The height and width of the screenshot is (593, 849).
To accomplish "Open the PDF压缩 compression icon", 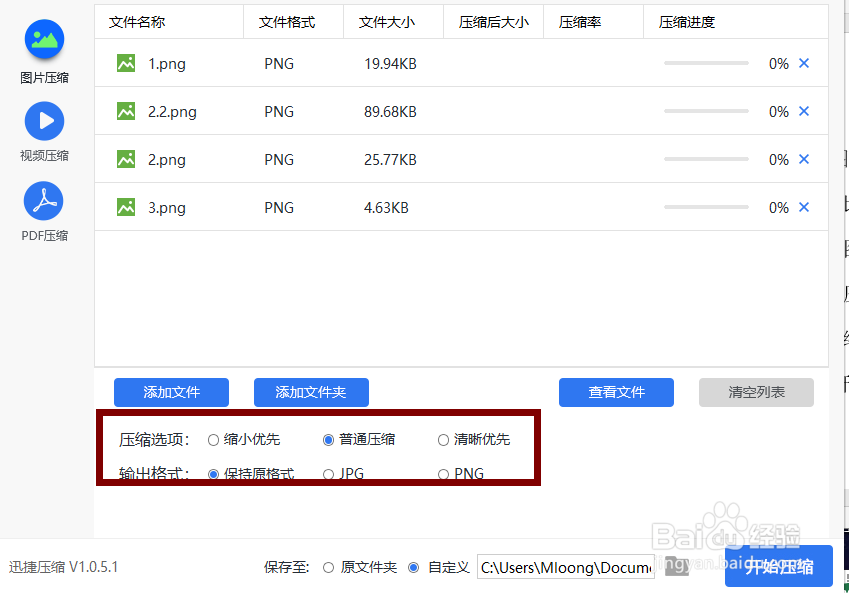I will click(x=44, y=201).
